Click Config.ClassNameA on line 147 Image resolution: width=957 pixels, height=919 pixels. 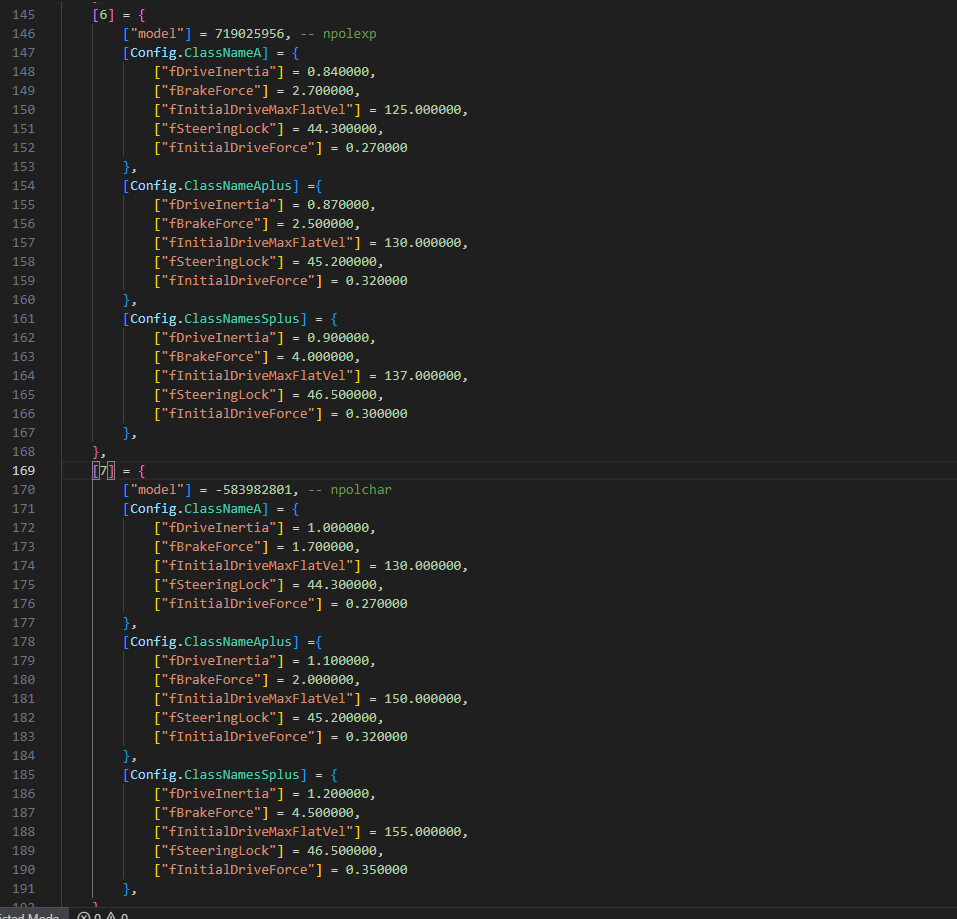(x=195, y=52)
